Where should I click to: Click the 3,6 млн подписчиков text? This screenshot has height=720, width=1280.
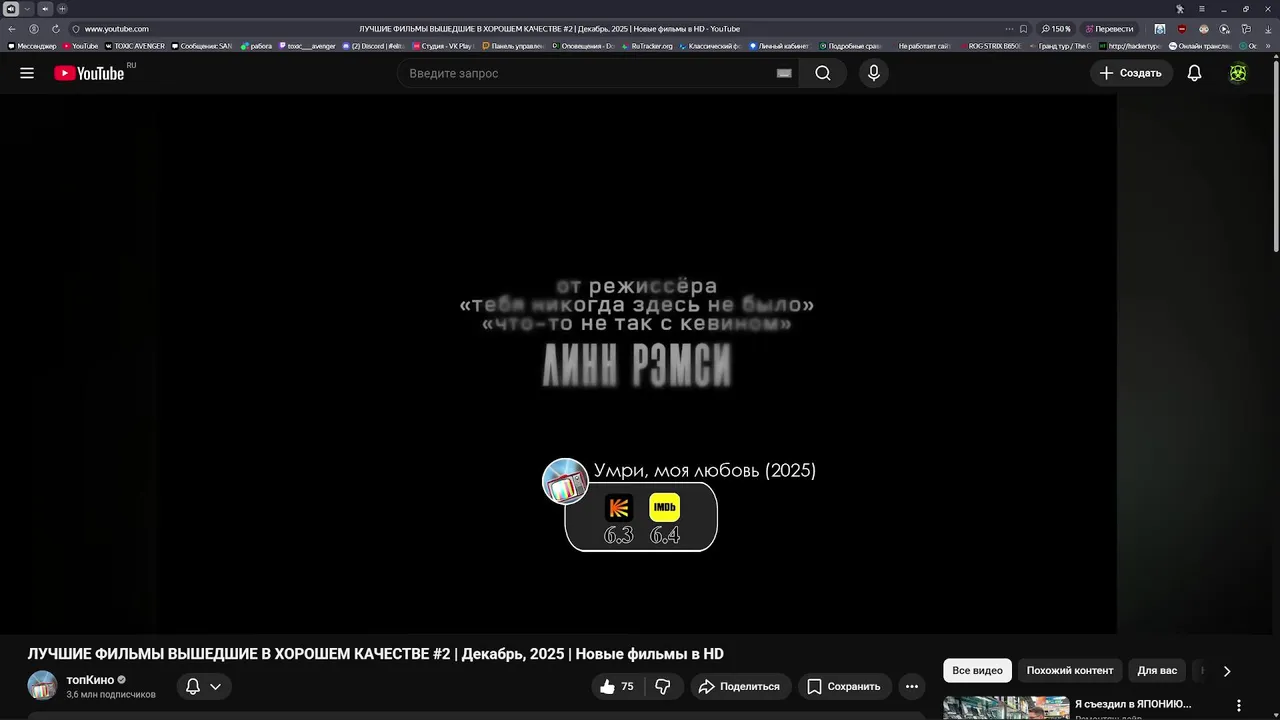click(111, 694)
